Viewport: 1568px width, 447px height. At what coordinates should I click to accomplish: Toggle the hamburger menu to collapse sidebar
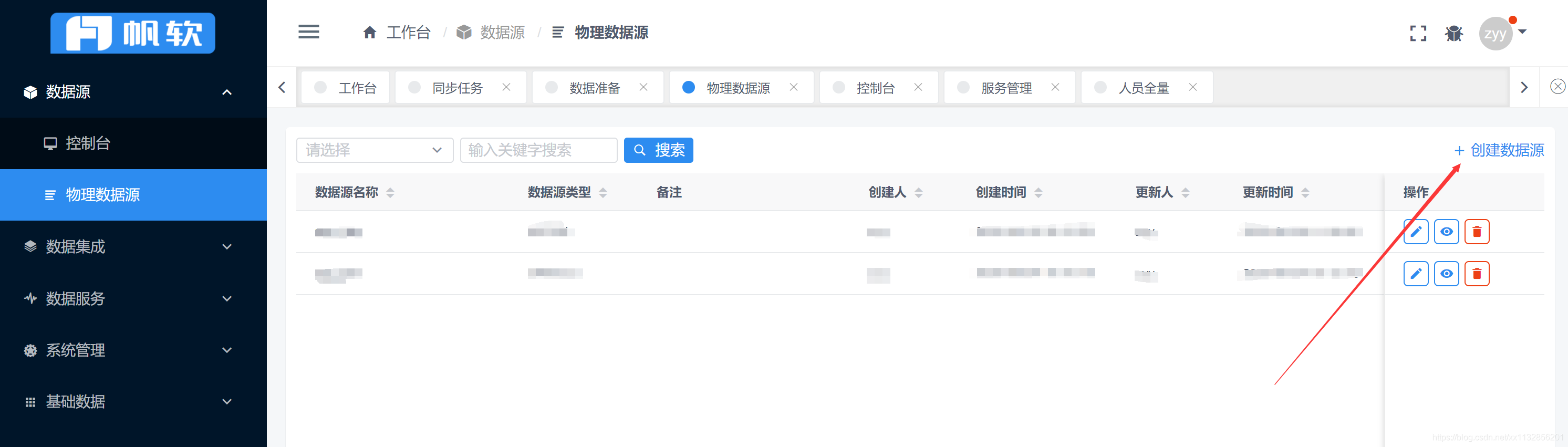point(308,32)
